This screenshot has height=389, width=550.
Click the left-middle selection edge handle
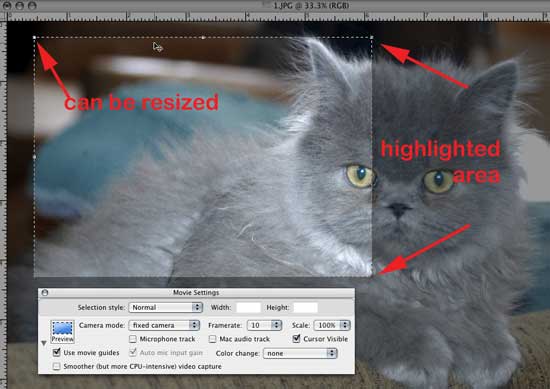coord(34,157)
